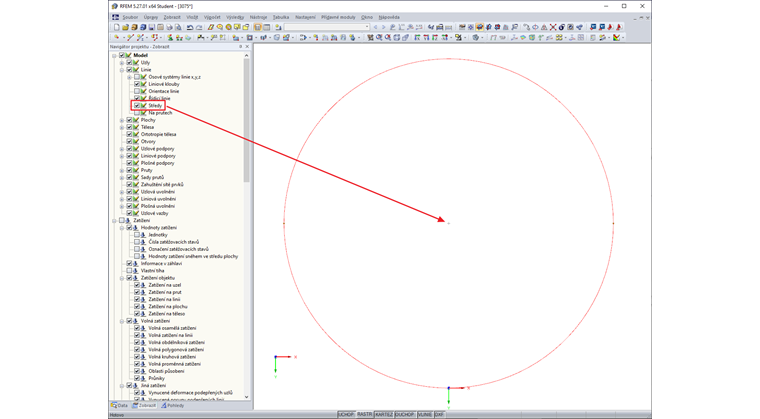
Task: Expand the Tělesa tree node
Action: (x=122, y=127)
